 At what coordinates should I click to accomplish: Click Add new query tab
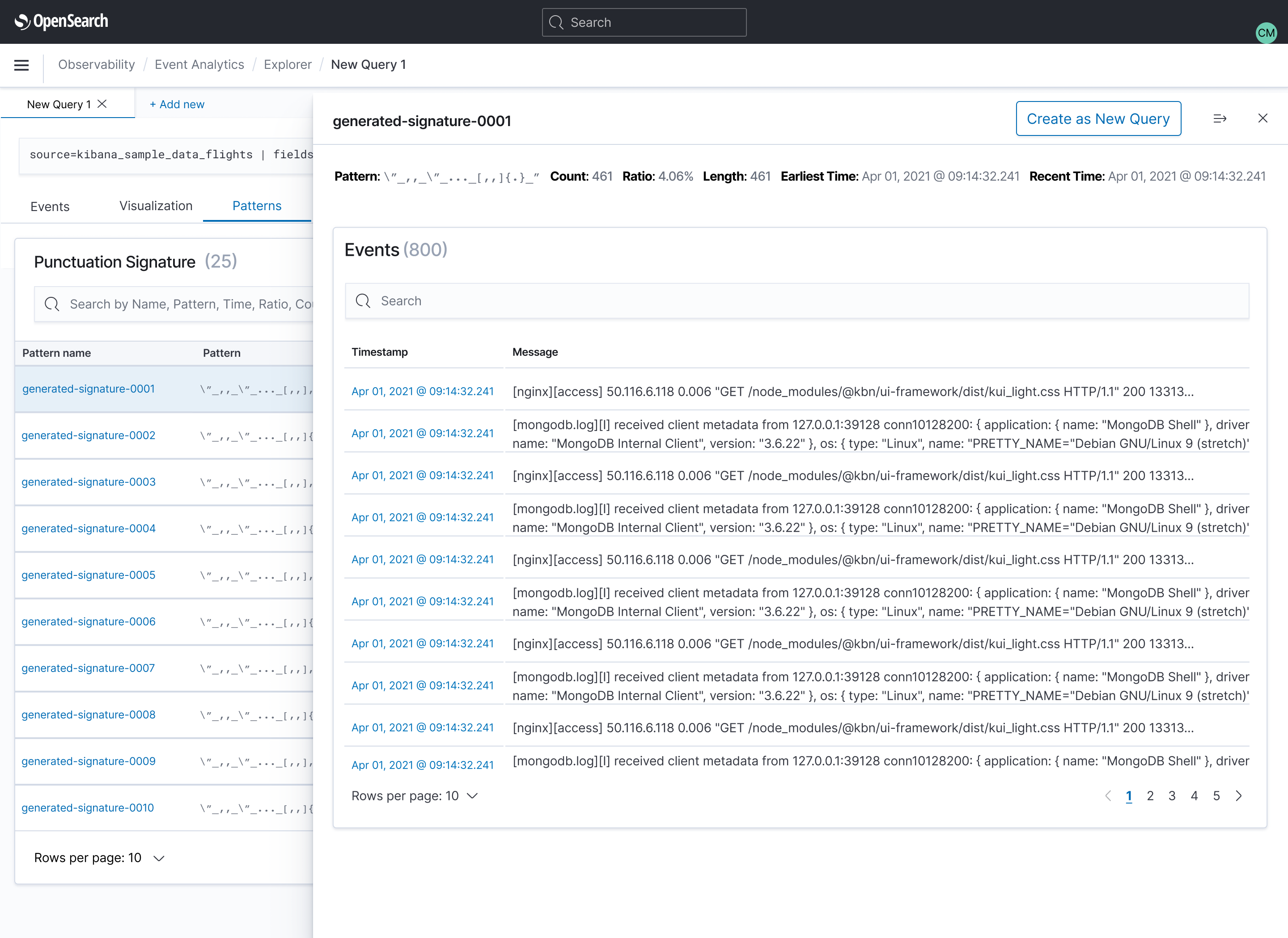coord(177,104)
